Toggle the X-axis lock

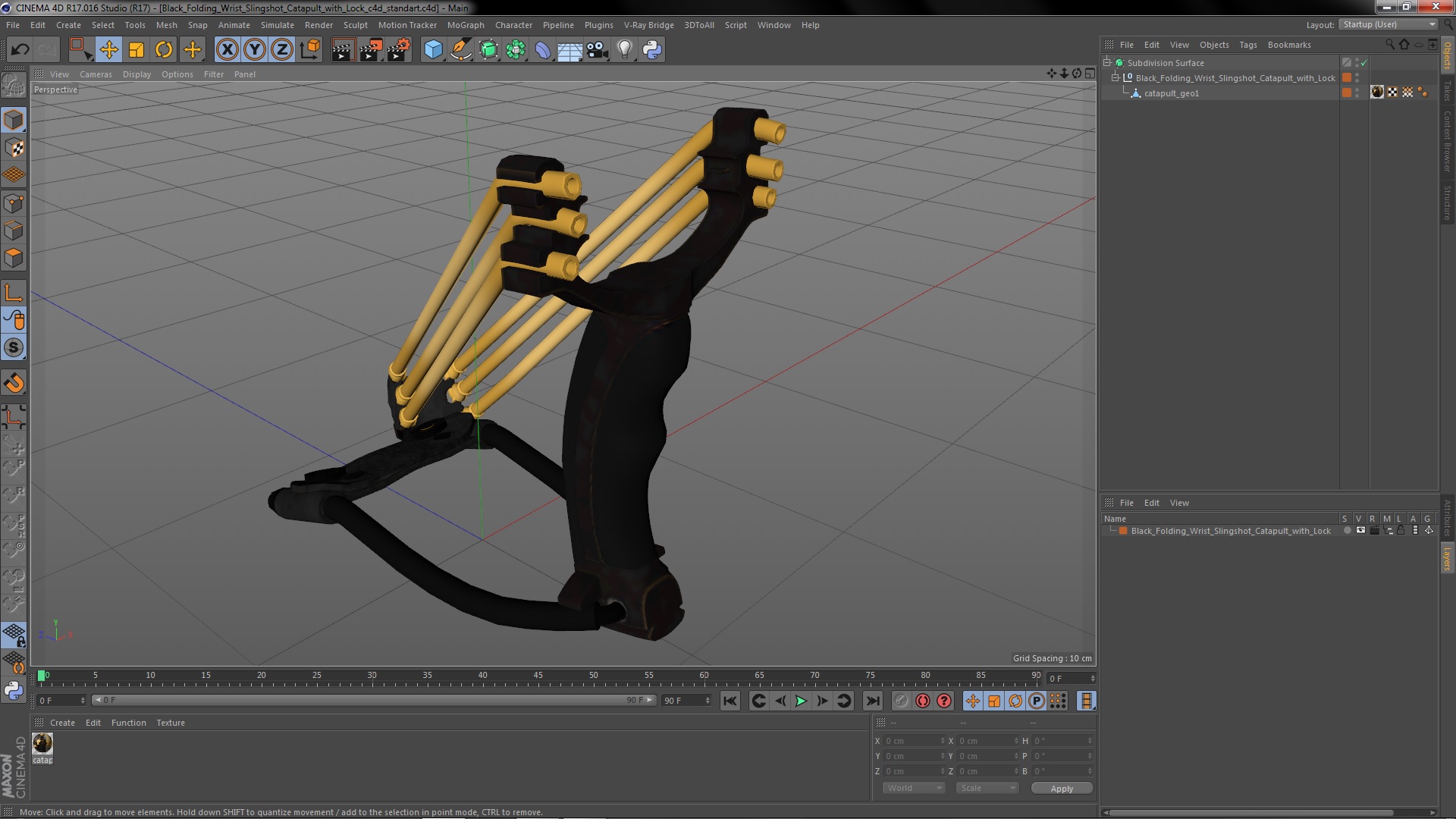click(227, 50)
